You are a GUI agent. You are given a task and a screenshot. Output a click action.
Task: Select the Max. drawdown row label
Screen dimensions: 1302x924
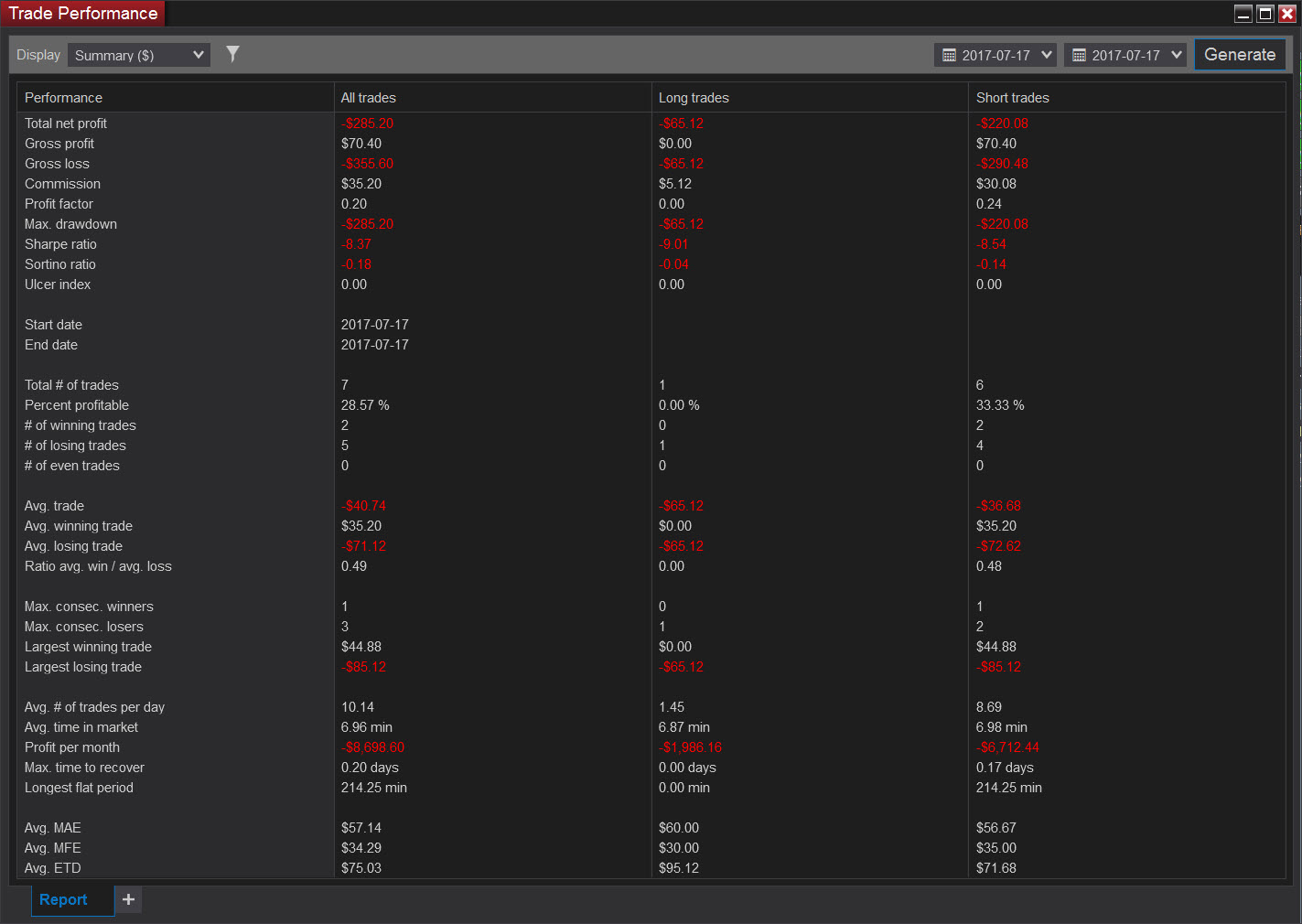click(x=70, y=224)
